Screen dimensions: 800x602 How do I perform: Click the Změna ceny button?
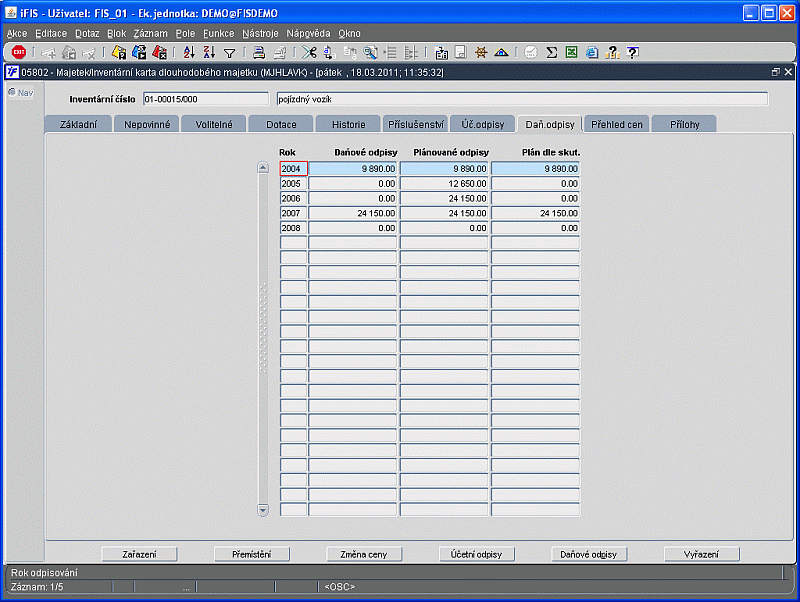[364, 554]
